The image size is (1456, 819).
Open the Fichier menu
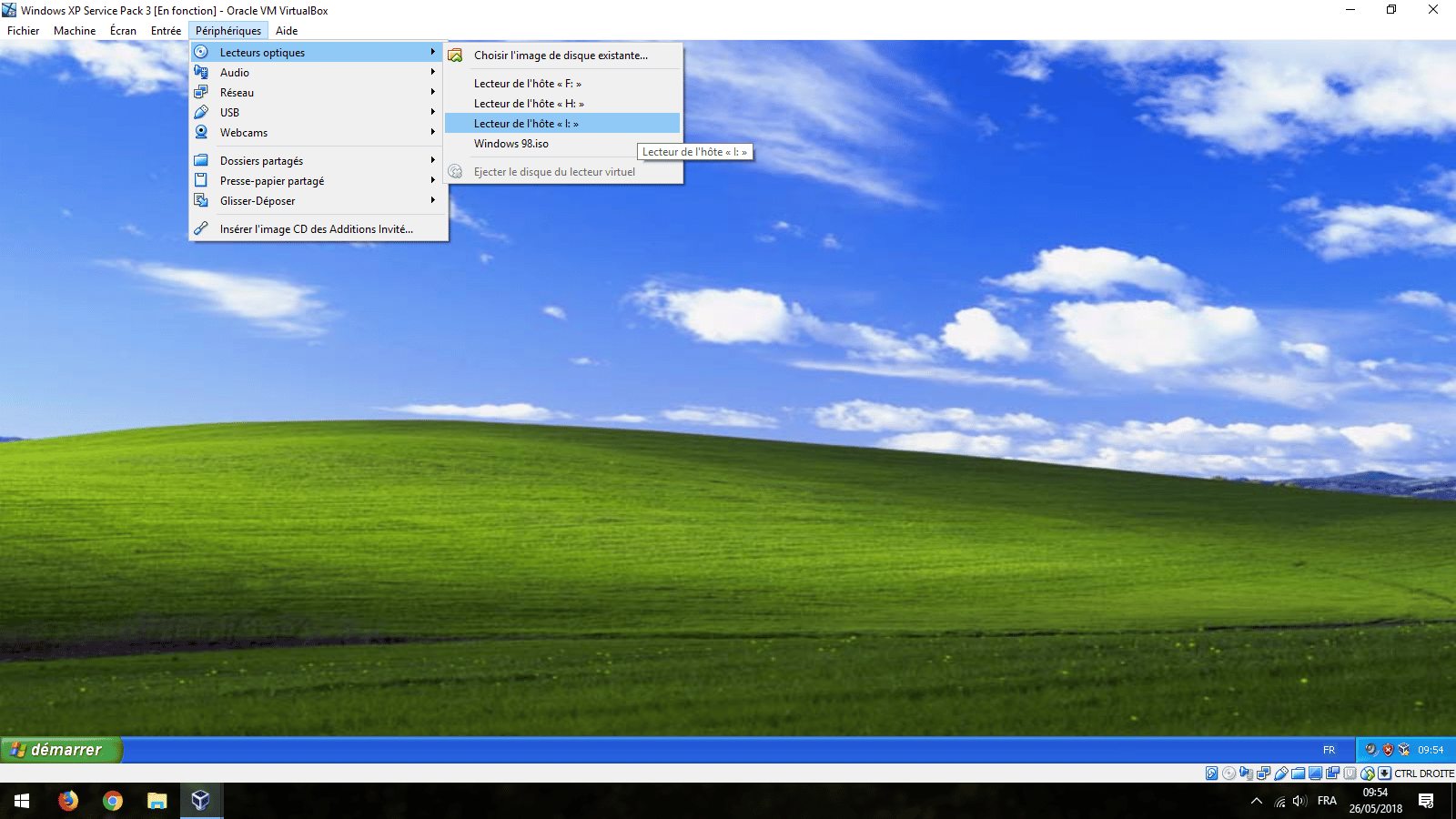[23, 30]
